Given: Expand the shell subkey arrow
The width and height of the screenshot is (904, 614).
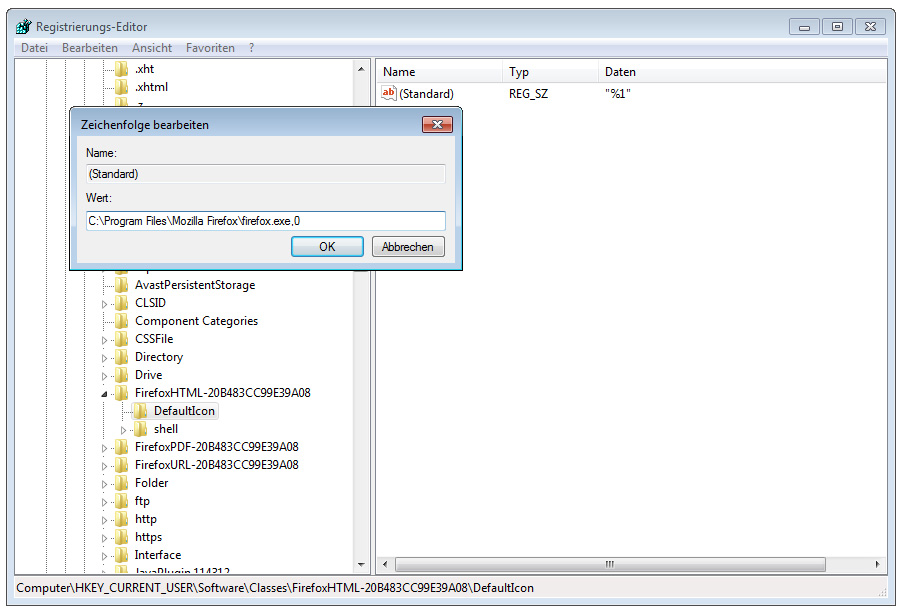Looking at the screenshot, I should coord(124,429).
